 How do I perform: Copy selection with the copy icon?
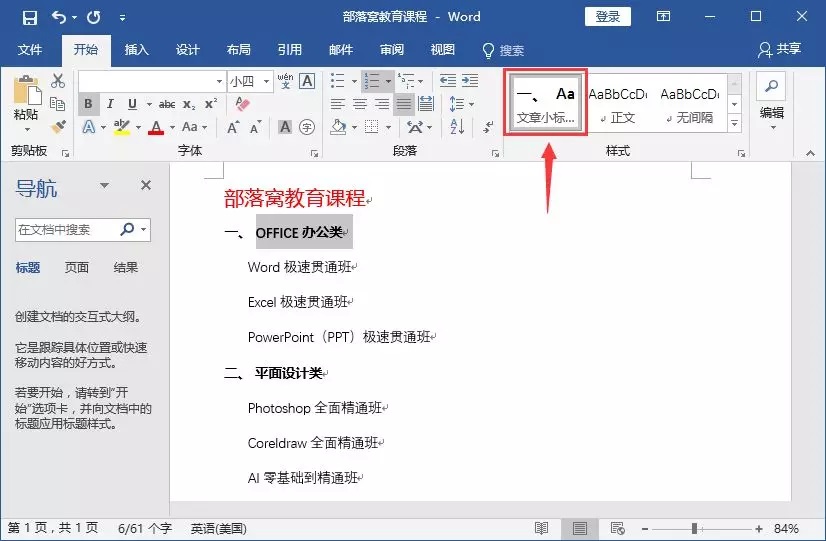point(57,104)
